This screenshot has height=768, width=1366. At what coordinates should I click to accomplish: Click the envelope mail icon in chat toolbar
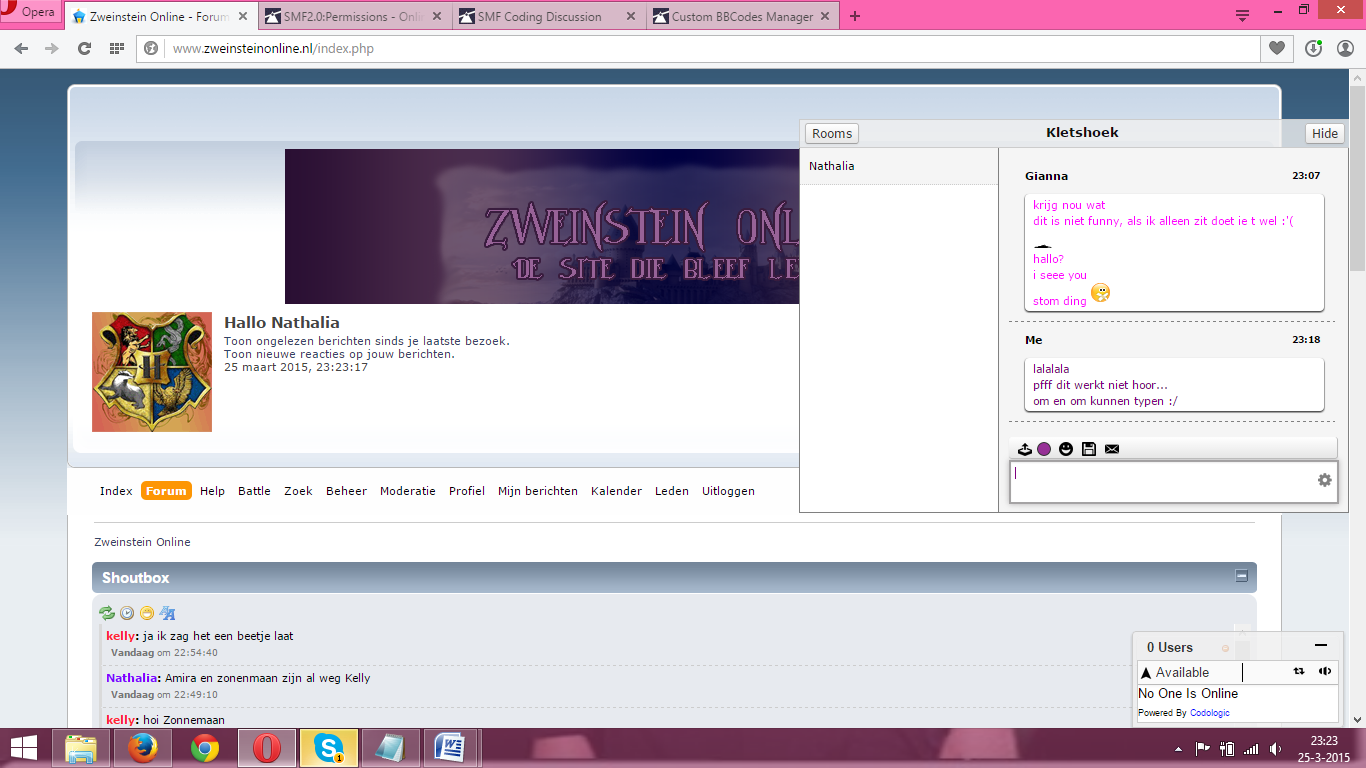1112,449
